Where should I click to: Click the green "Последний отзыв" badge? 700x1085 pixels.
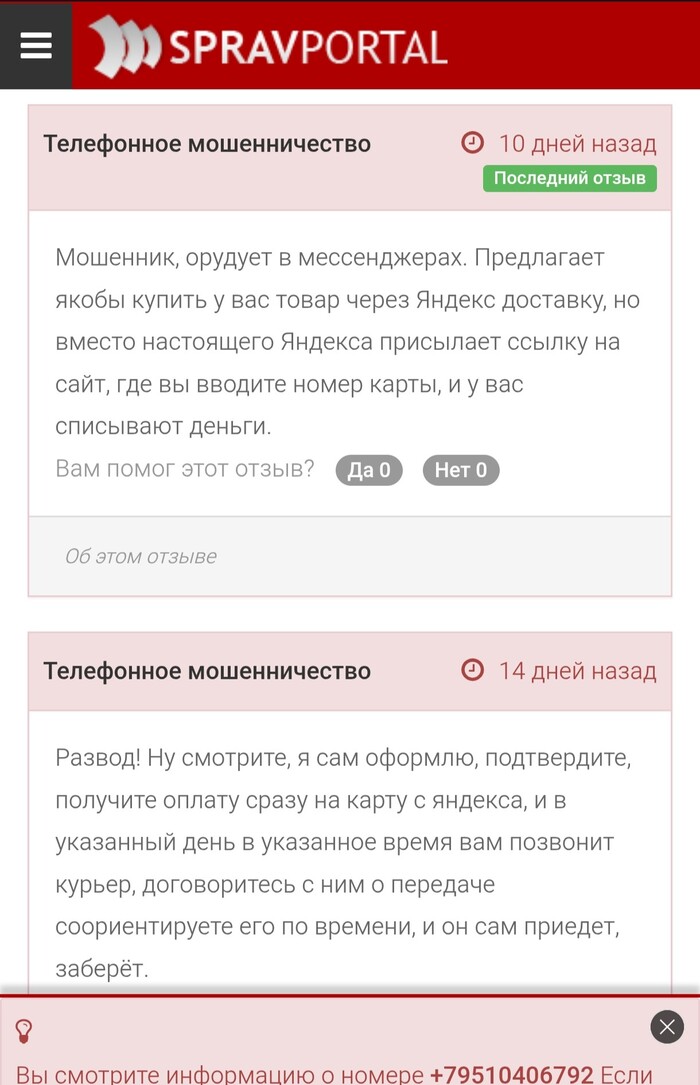570,179
